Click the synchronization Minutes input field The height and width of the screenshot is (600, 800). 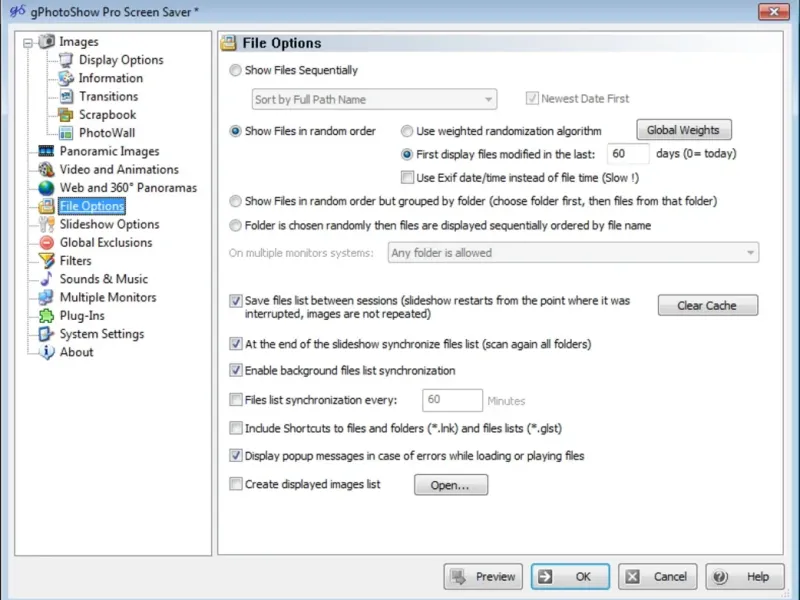click(x=452, y=400)
